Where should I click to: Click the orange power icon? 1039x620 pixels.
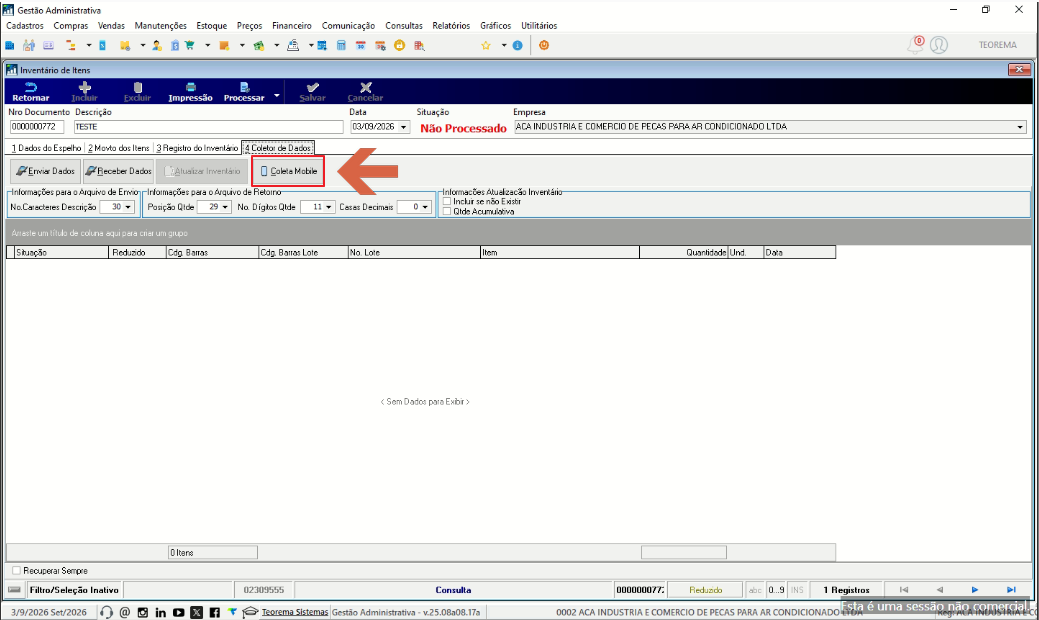tap(544, 46)
